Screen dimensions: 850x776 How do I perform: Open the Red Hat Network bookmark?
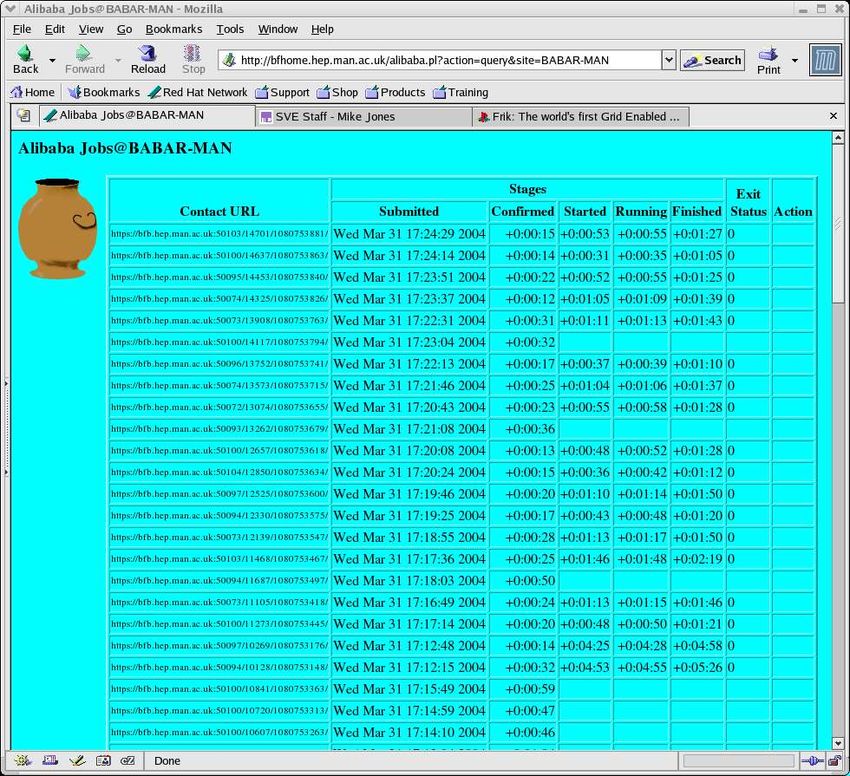click(x=198, y=92)
